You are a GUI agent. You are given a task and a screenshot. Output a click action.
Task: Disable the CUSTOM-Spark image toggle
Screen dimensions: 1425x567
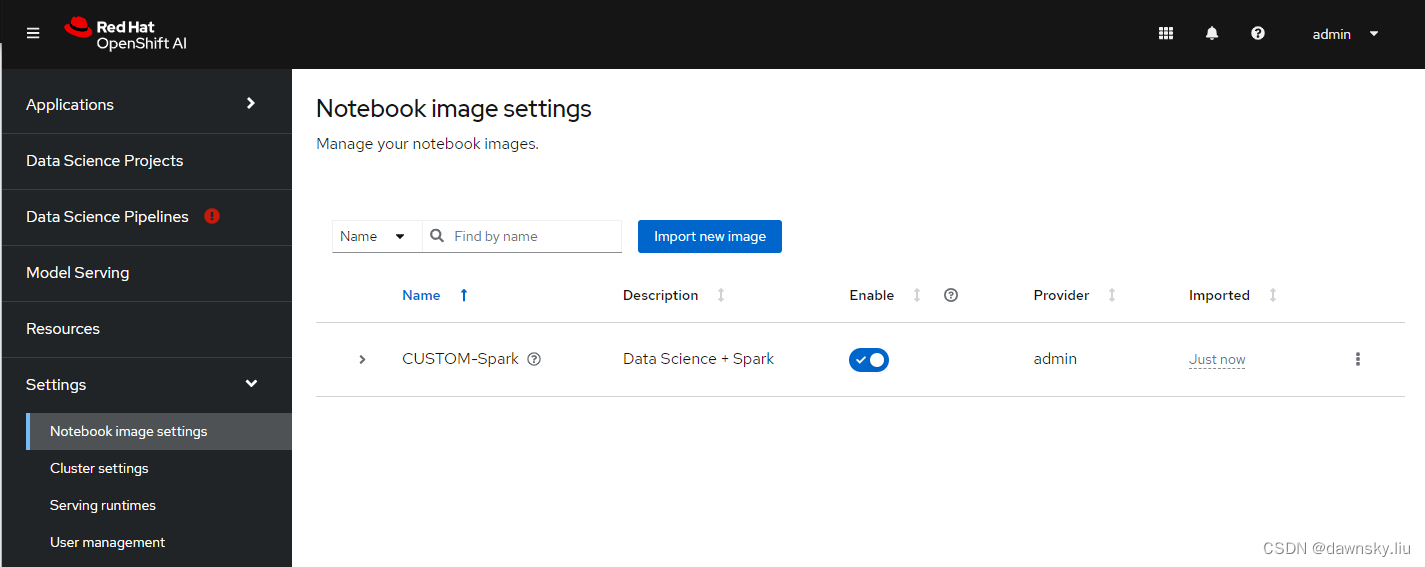tap(869, 360)
